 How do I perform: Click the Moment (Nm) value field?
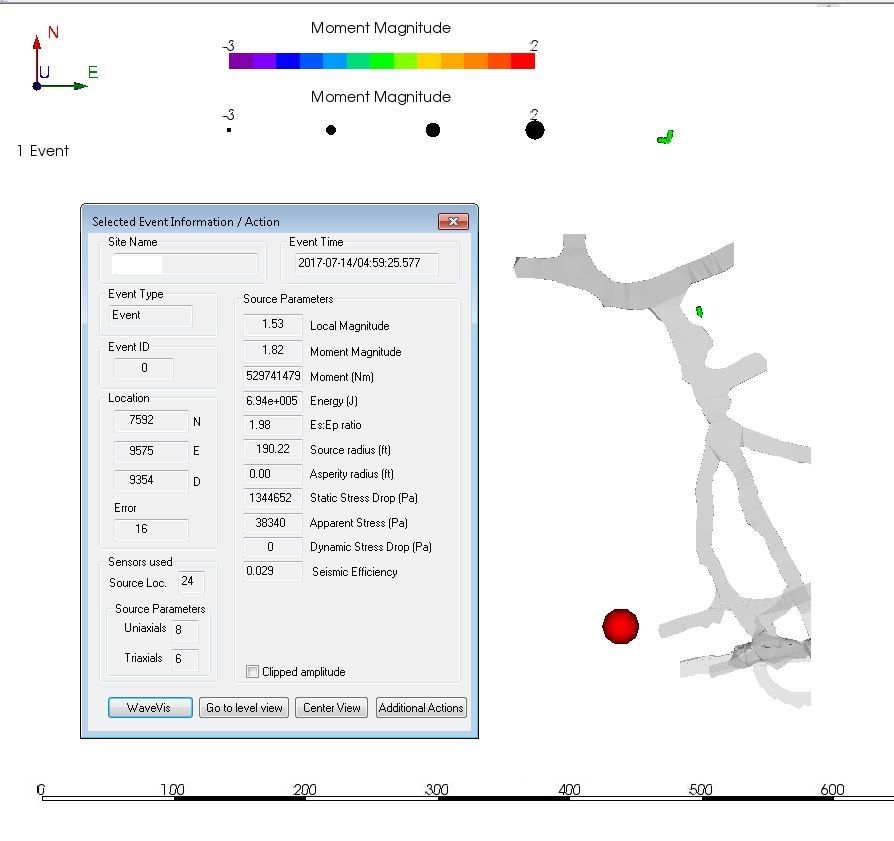point(273,376)
